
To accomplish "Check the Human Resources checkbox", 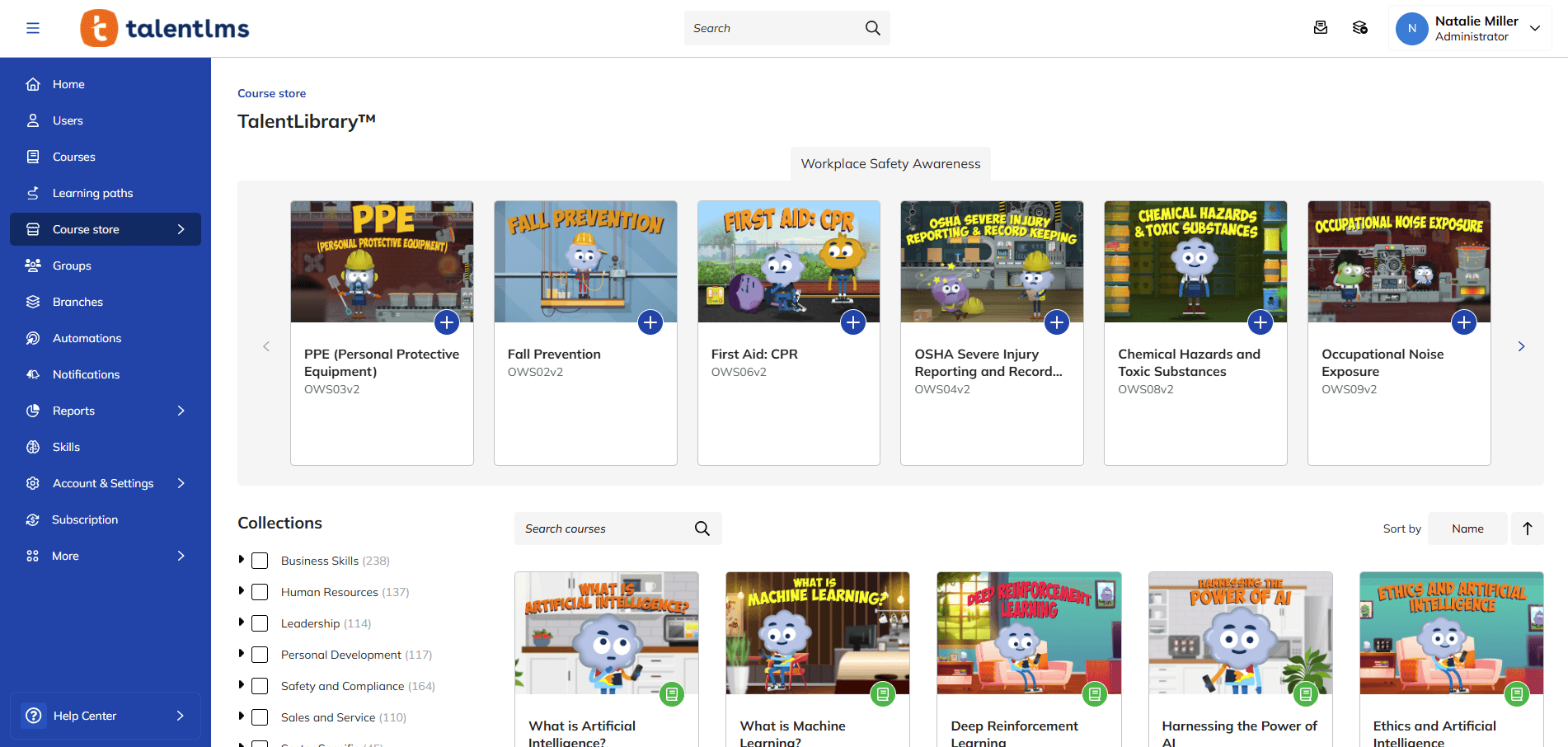I will (x=260, y=591).
